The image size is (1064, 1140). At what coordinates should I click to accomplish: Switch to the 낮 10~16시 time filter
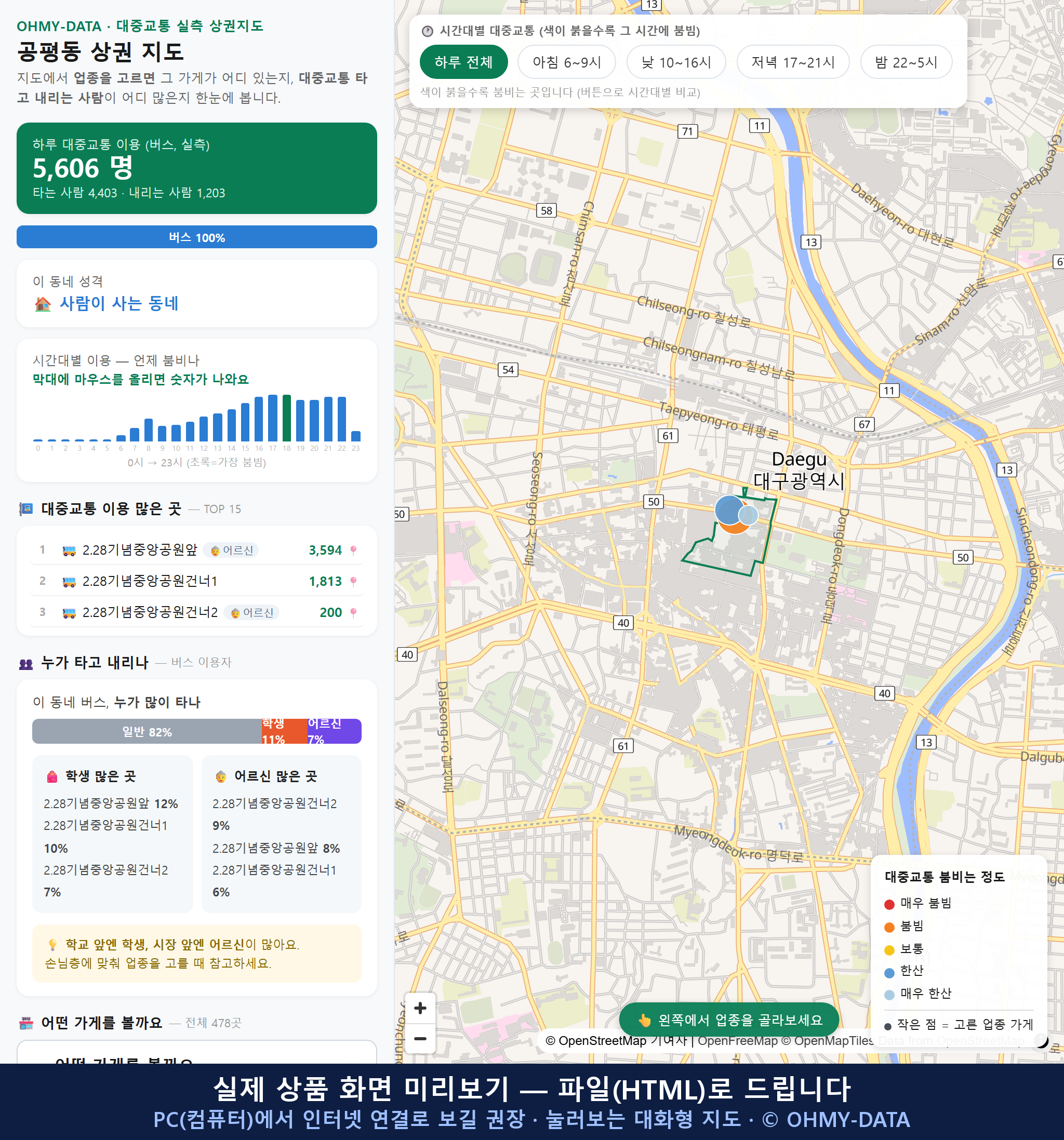click(676, 62)
